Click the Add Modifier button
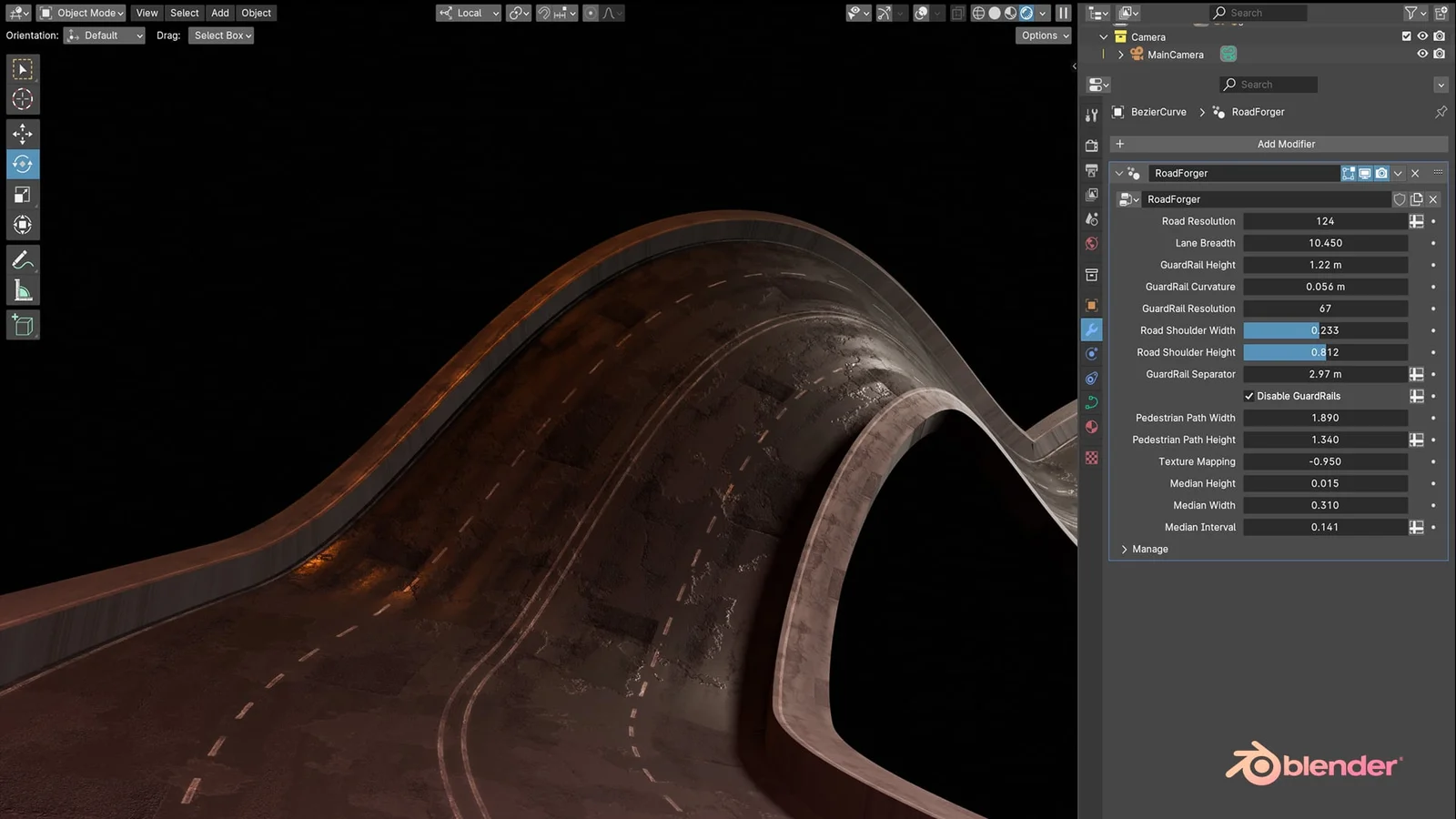The height and width of the screenshot is (819, 1456). coord(1286,144)
